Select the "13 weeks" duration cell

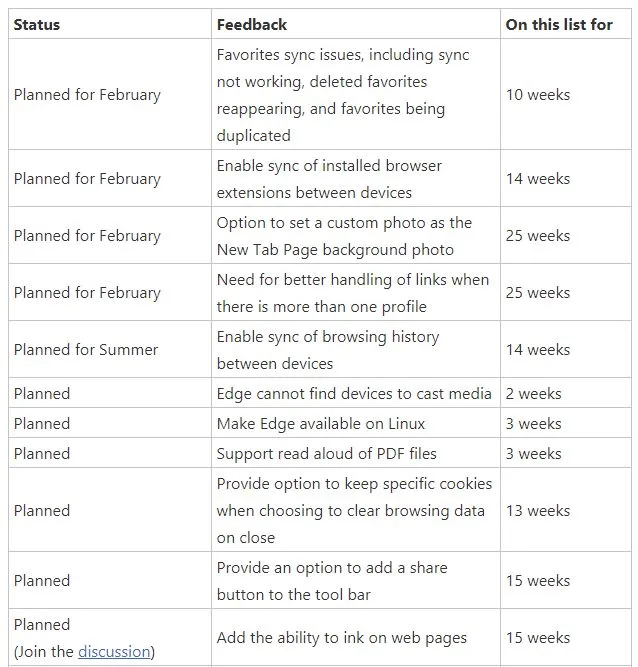point(538,511)
